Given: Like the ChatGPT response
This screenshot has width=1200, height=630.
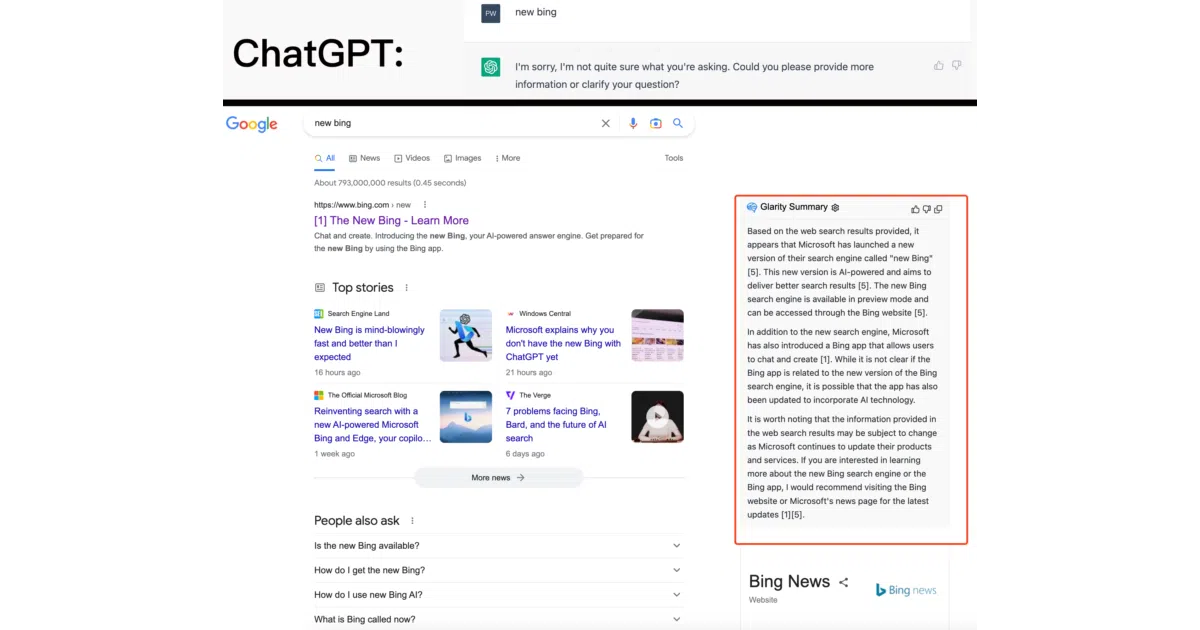Looking at the screenshot, I should 938,65.
